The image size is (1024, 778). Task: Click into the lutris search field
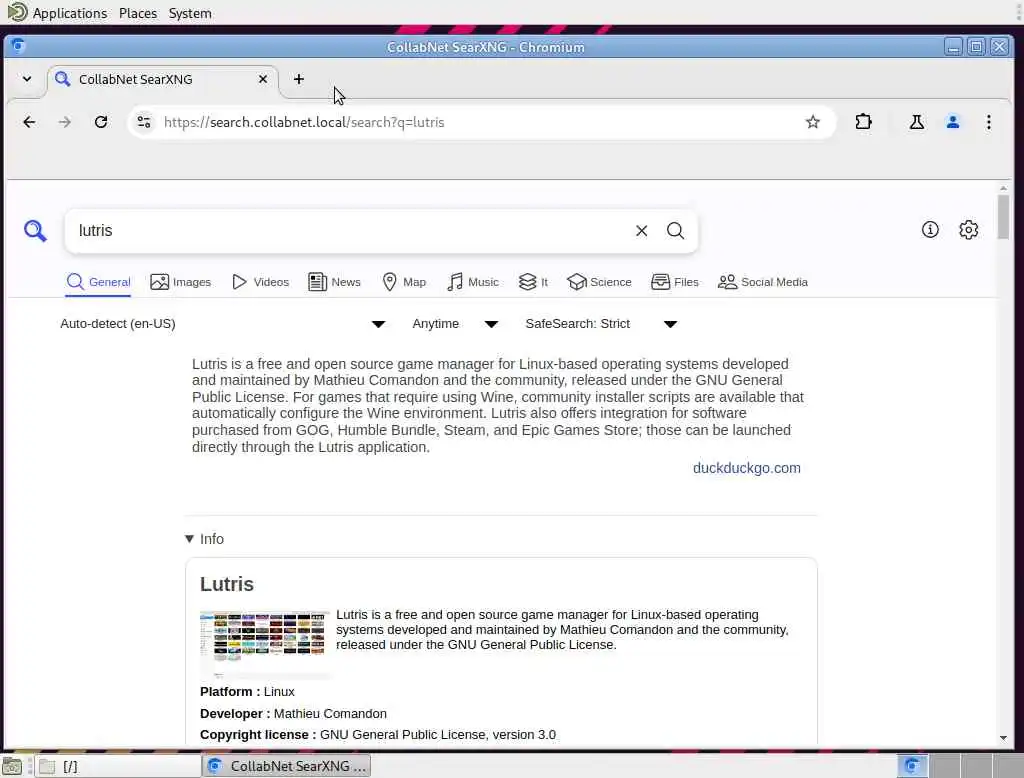[x=349, y=231]
